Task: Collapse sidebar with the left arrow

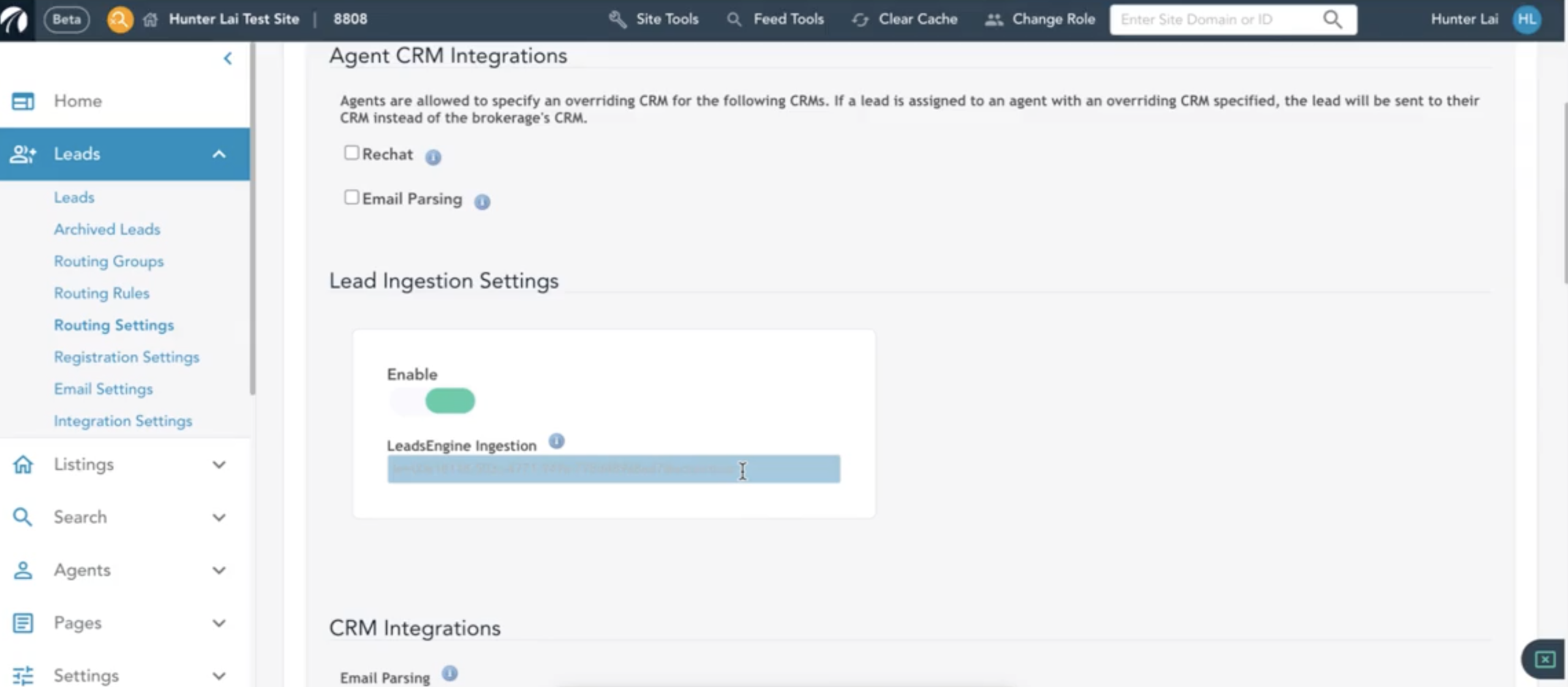Action: [x=228, y=59]
